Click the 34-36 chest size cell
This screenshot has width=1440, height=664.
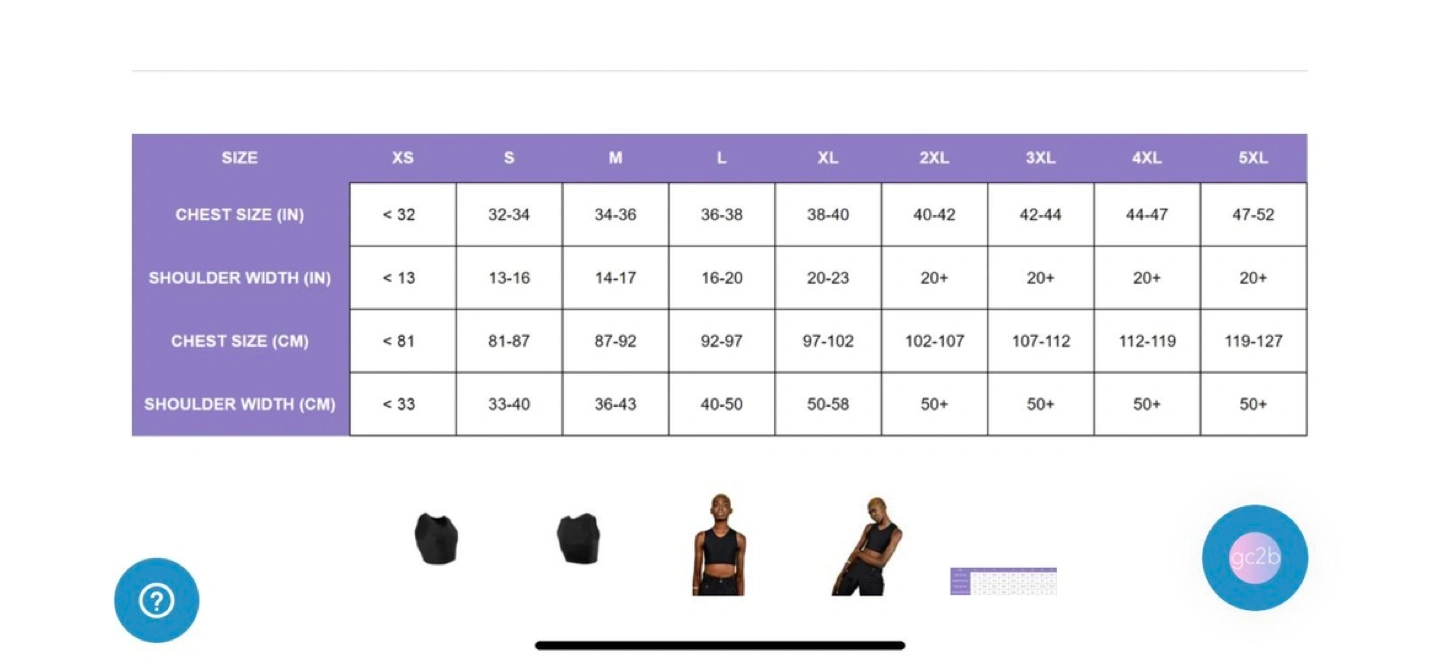coord(616,214)
